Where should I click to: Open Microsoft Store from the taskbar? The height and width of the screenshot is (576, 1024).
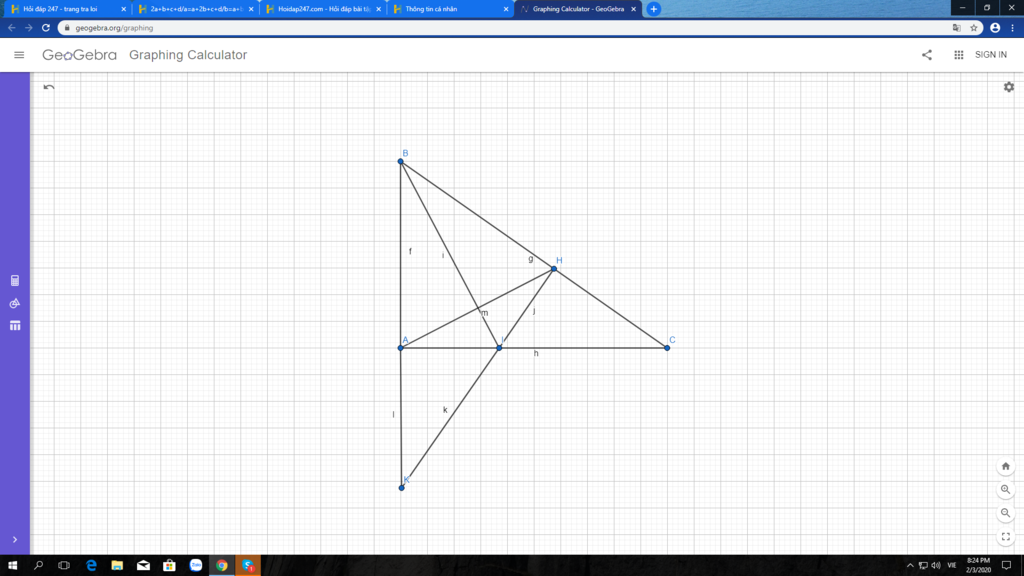(169, 566)
